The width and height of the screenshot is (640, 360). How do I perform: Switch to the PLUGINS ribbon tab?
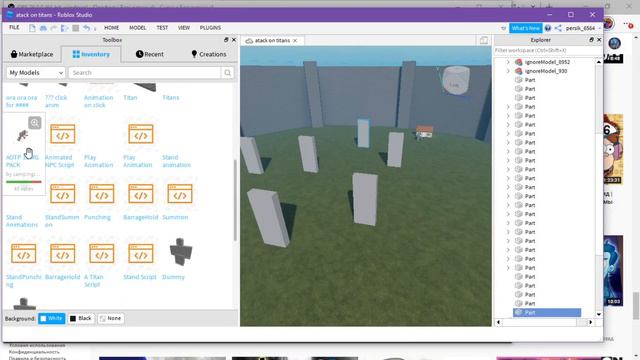210,28
